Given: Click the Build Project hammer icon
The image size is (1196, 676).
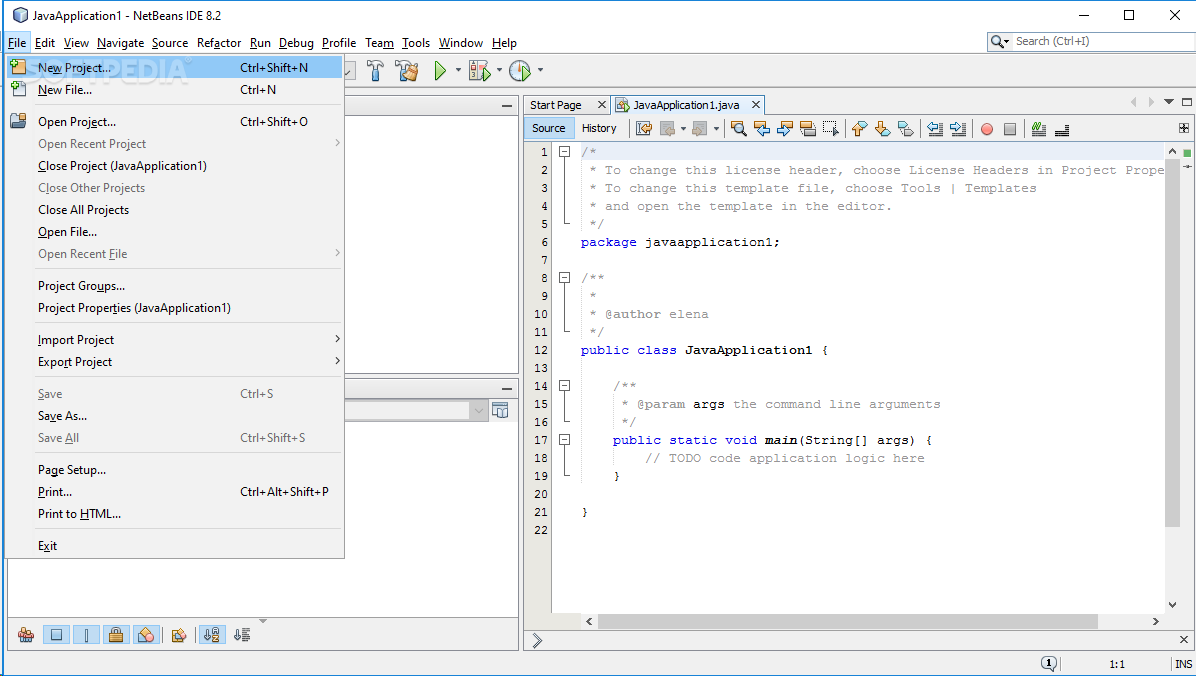Looking at the screenshot, I should [x=375, y=70].
